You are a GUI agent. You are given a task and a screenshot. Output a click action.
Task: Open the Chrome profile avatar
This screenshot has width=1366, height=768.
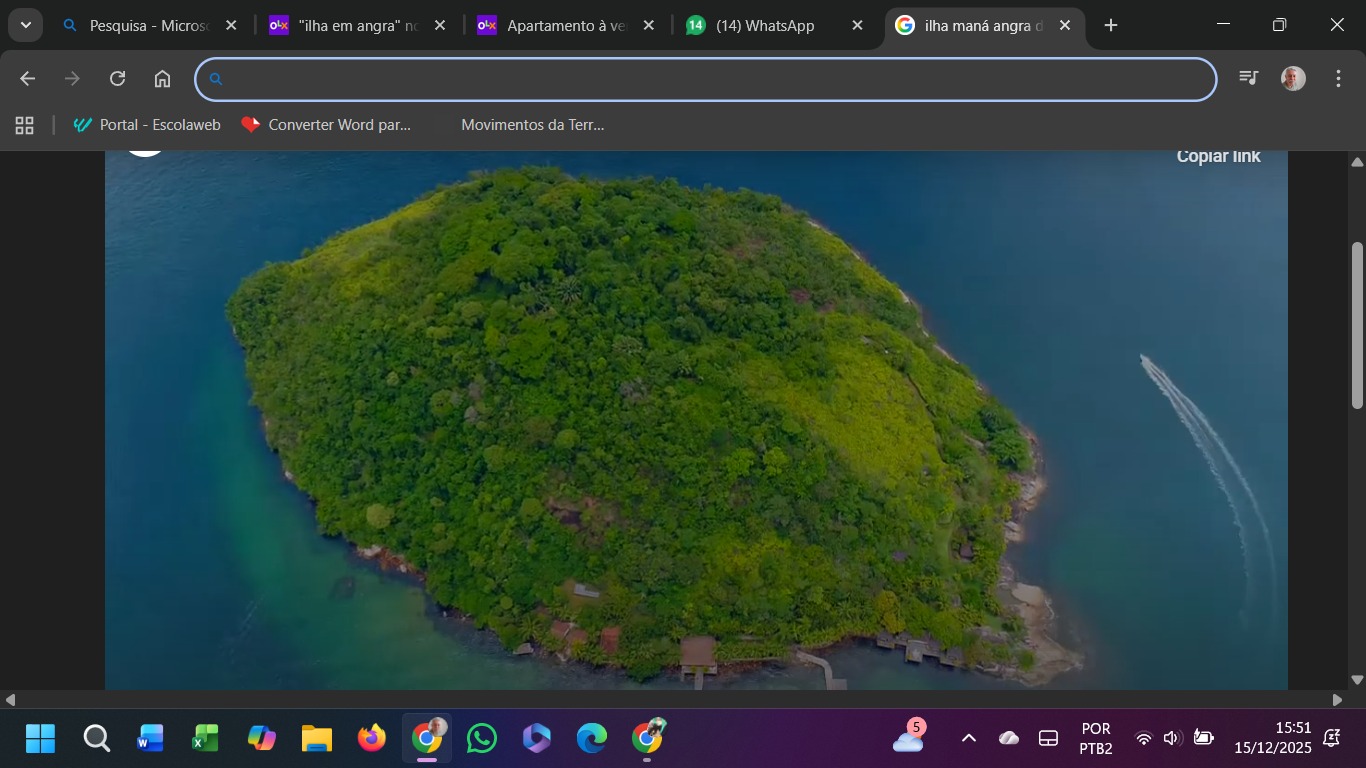pos(1293,79)
